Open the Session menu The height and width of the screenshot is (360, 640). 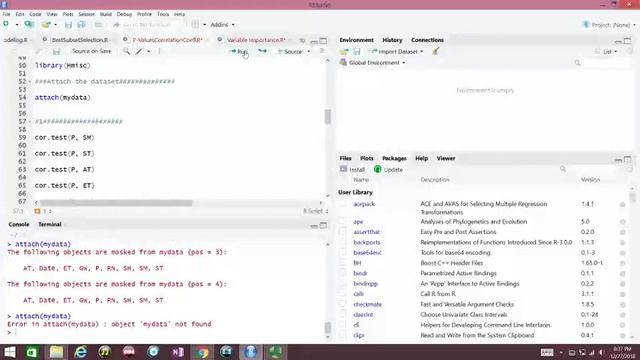click(x=87, y=14)
